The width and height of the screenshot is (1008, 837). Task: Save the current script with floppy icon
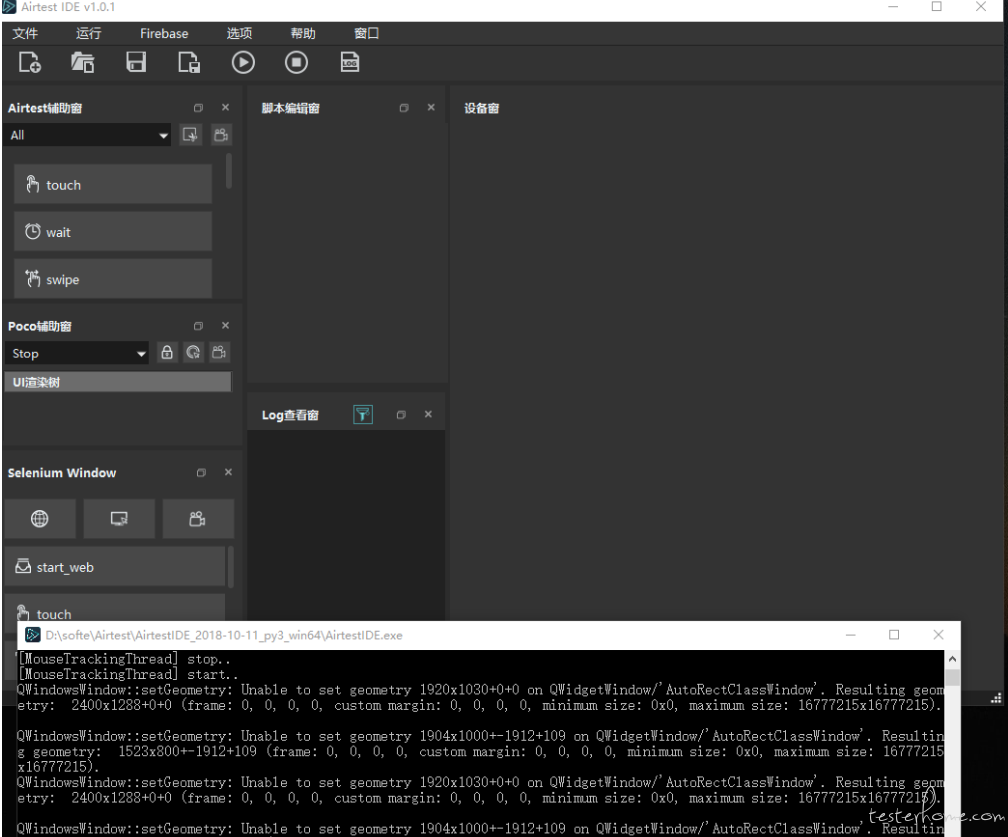(x=136, y=62)
